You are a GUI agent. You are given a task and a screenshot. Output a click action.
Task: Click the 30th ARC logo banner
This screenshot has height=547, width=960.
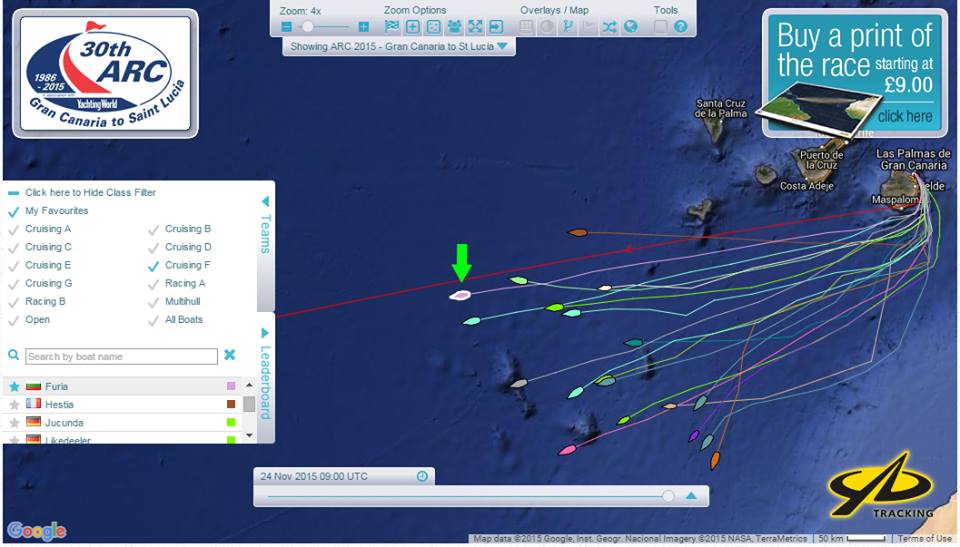pyautogui.click(x=105, y=74)
